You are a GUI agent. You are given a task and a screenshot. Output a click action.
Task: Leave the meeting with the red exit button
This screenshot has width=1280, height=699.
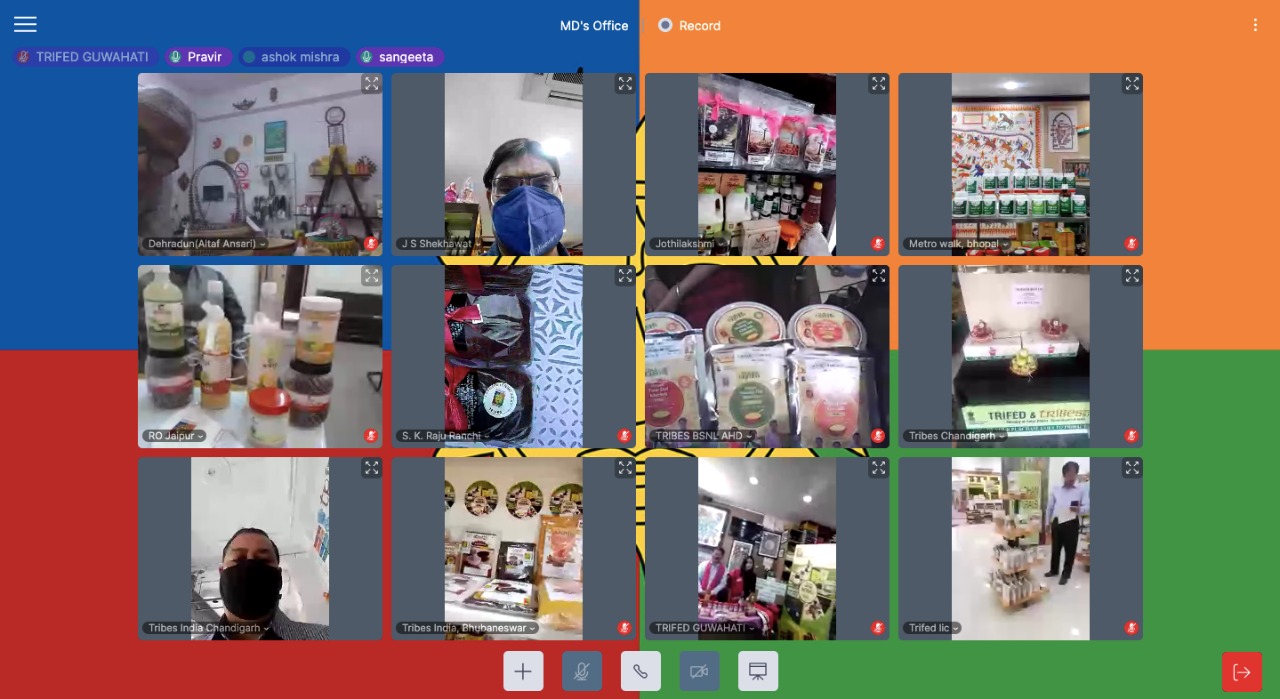[x=1242, y=672]
